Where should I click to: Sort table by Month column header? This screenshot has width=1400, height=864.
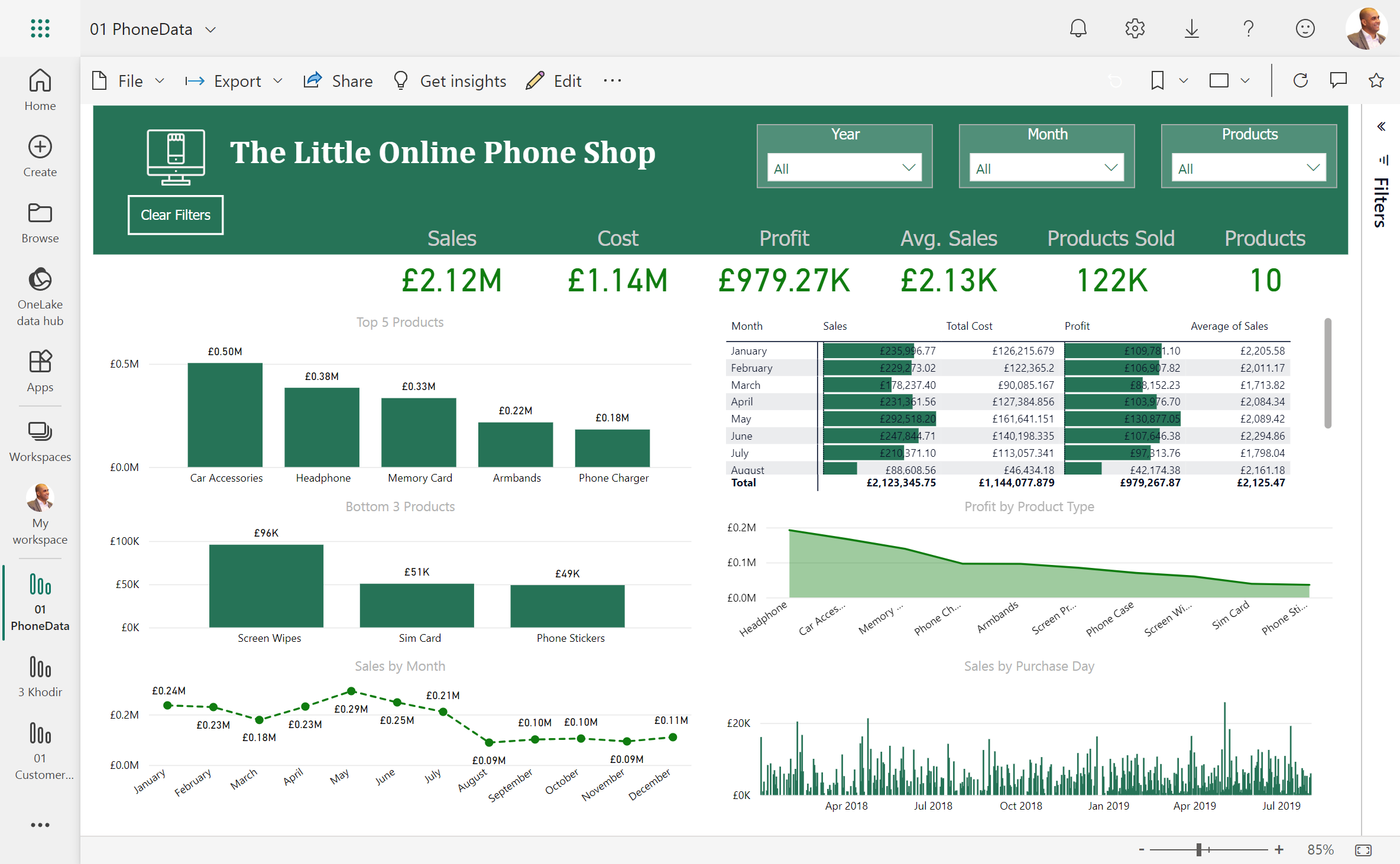(x=747, y=326)
